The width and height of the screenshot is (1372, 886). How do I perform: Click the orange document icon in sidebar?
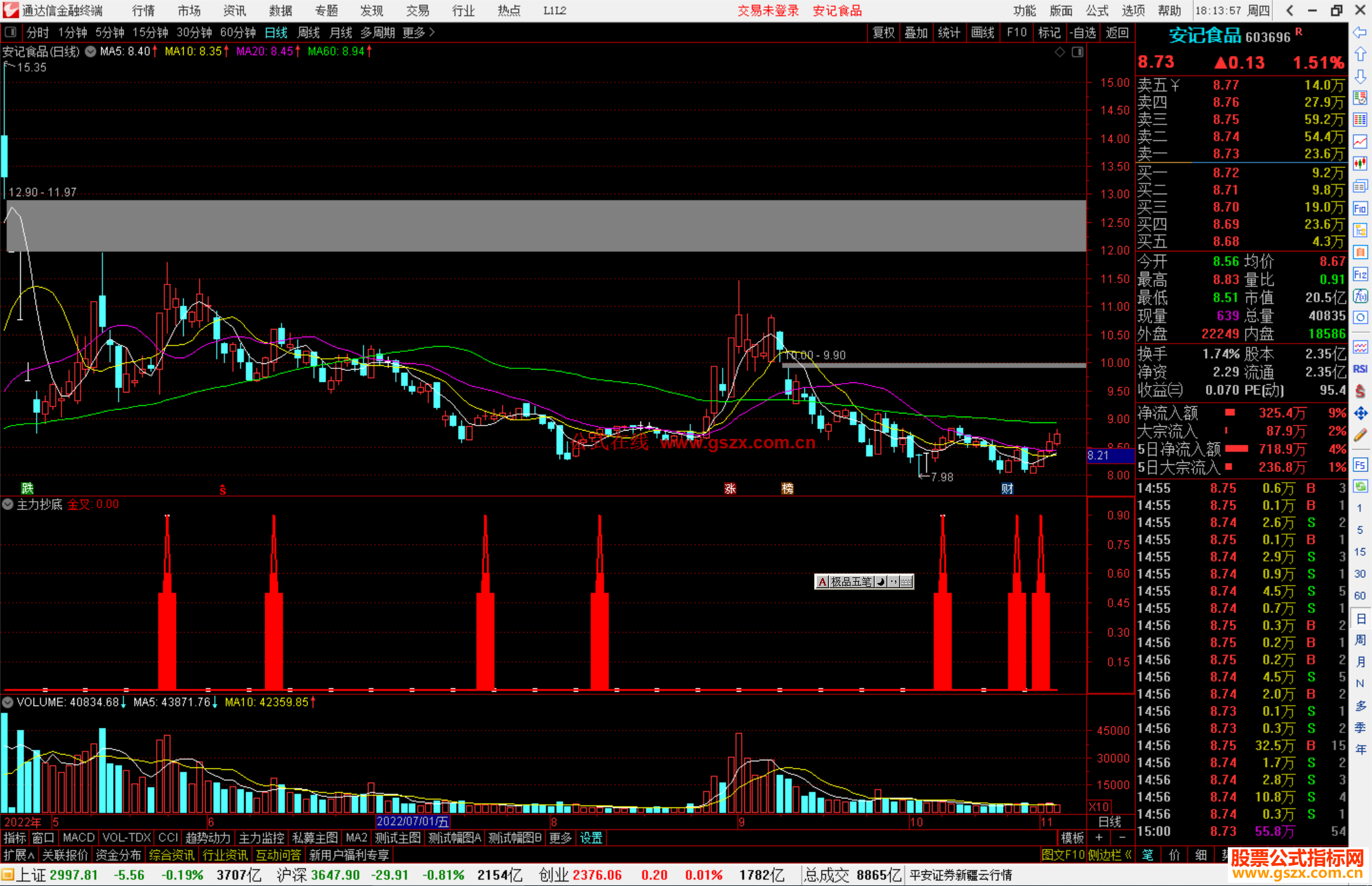pyautogui.click(x=1359, y=252)
